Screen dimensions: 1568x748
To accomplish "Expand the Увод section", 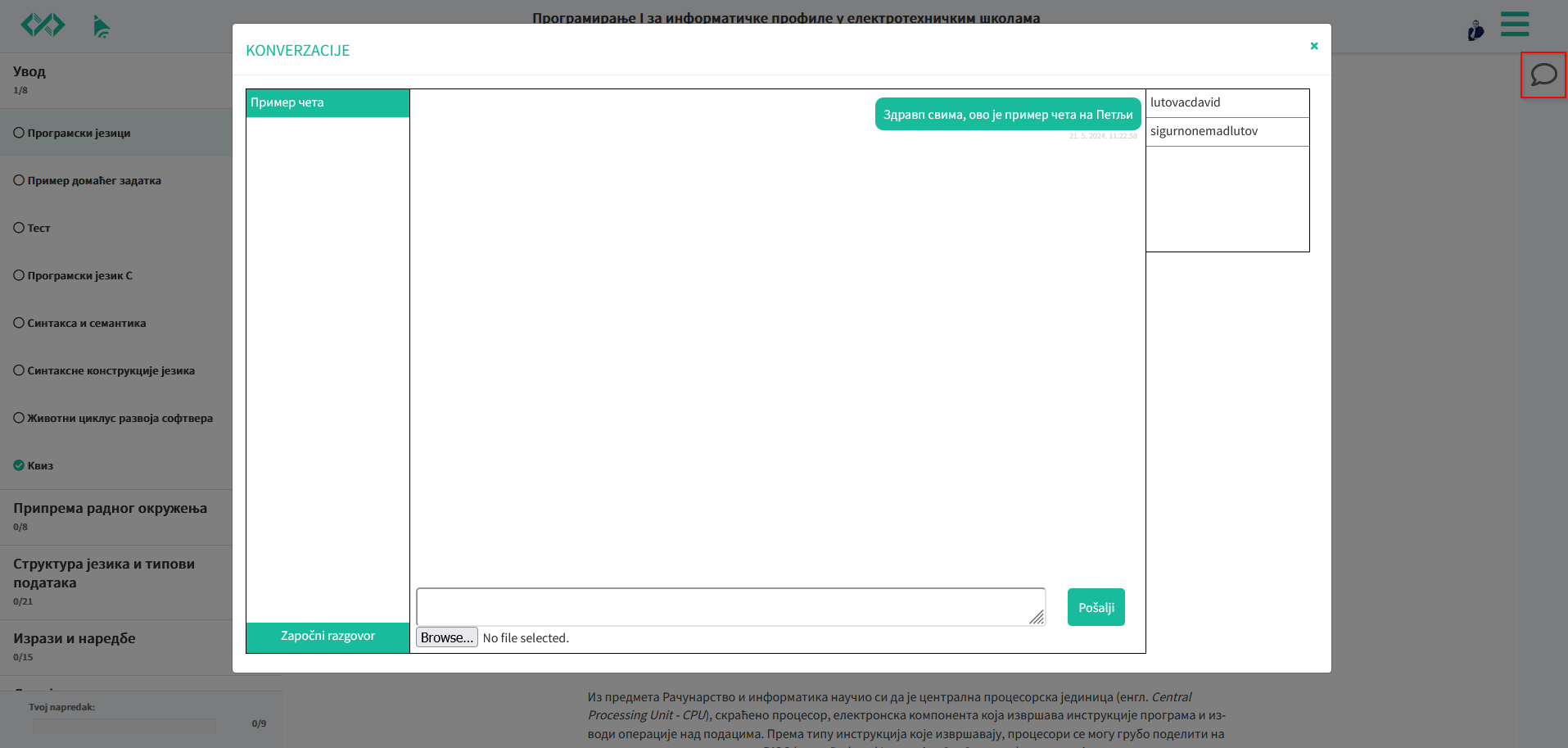I will 29,72.
